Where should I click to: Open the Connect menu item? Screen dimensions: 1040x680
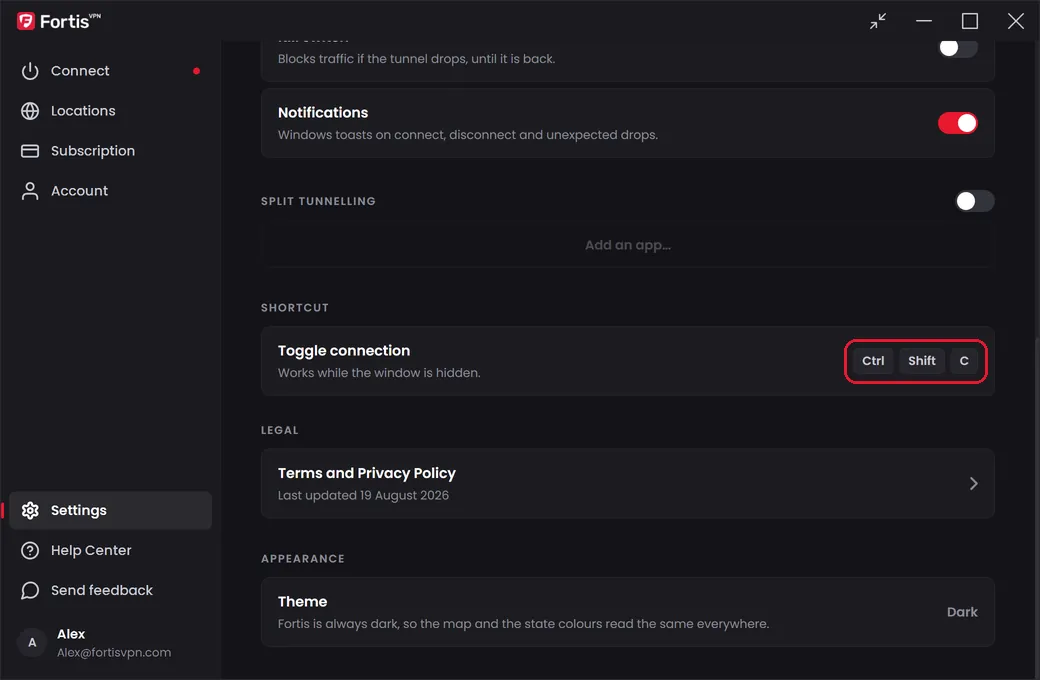point(110,71)
